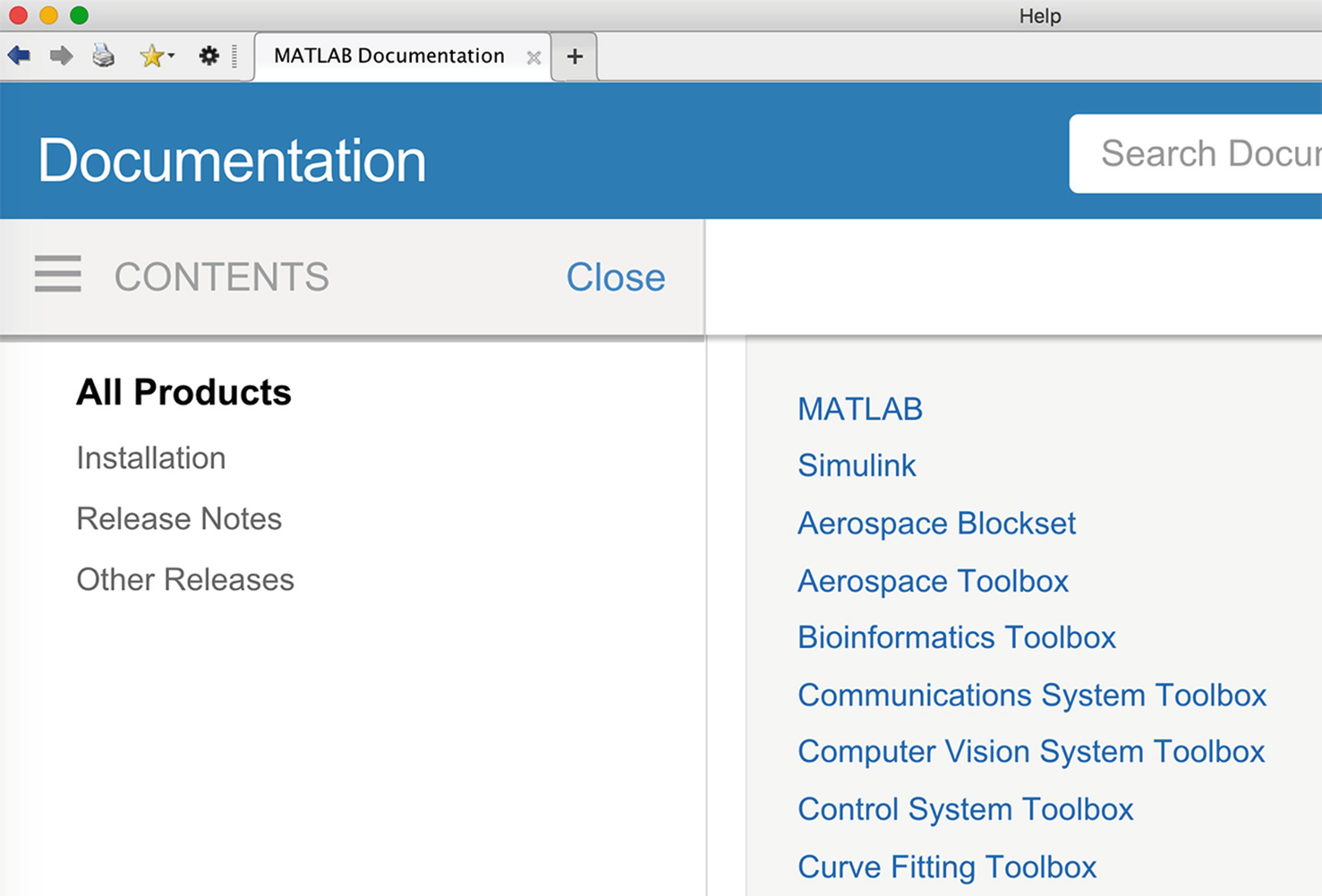The height and width of the screenshot is (896, 1322).
Task: Select All Products in contents
Action: pos(183,392)
